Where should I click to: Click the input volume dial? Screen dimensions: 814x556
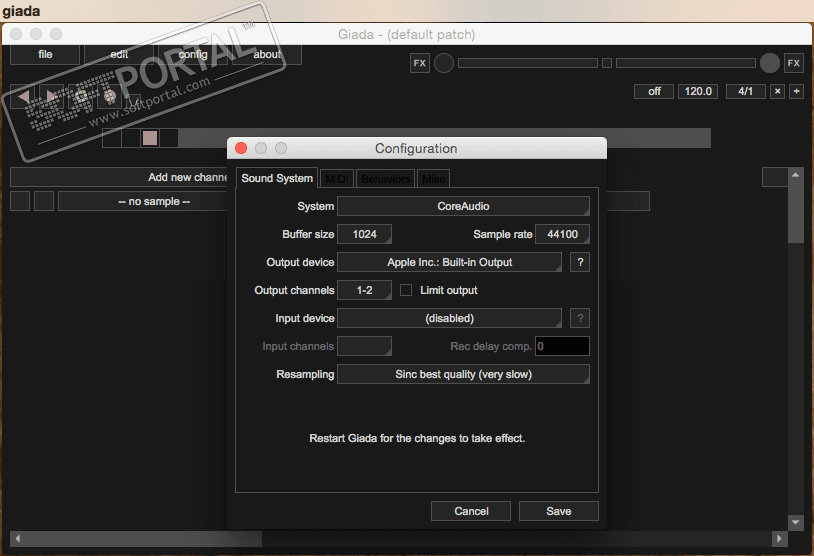click(x=443, y=63)
